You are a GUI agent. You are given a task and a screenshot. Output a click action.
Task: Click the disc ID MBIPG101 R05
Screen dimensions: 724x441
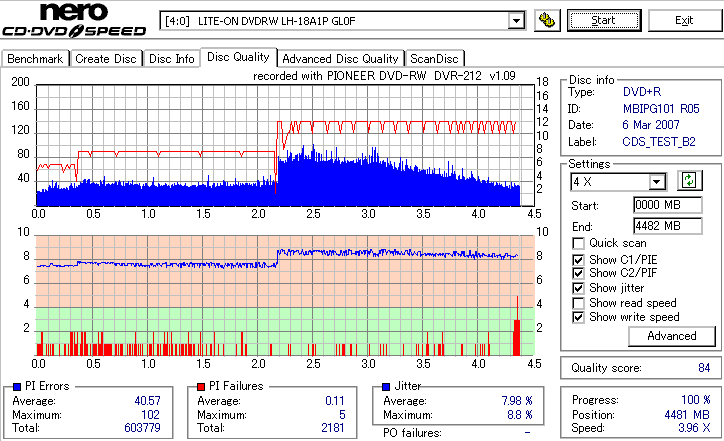click(661, 109)
